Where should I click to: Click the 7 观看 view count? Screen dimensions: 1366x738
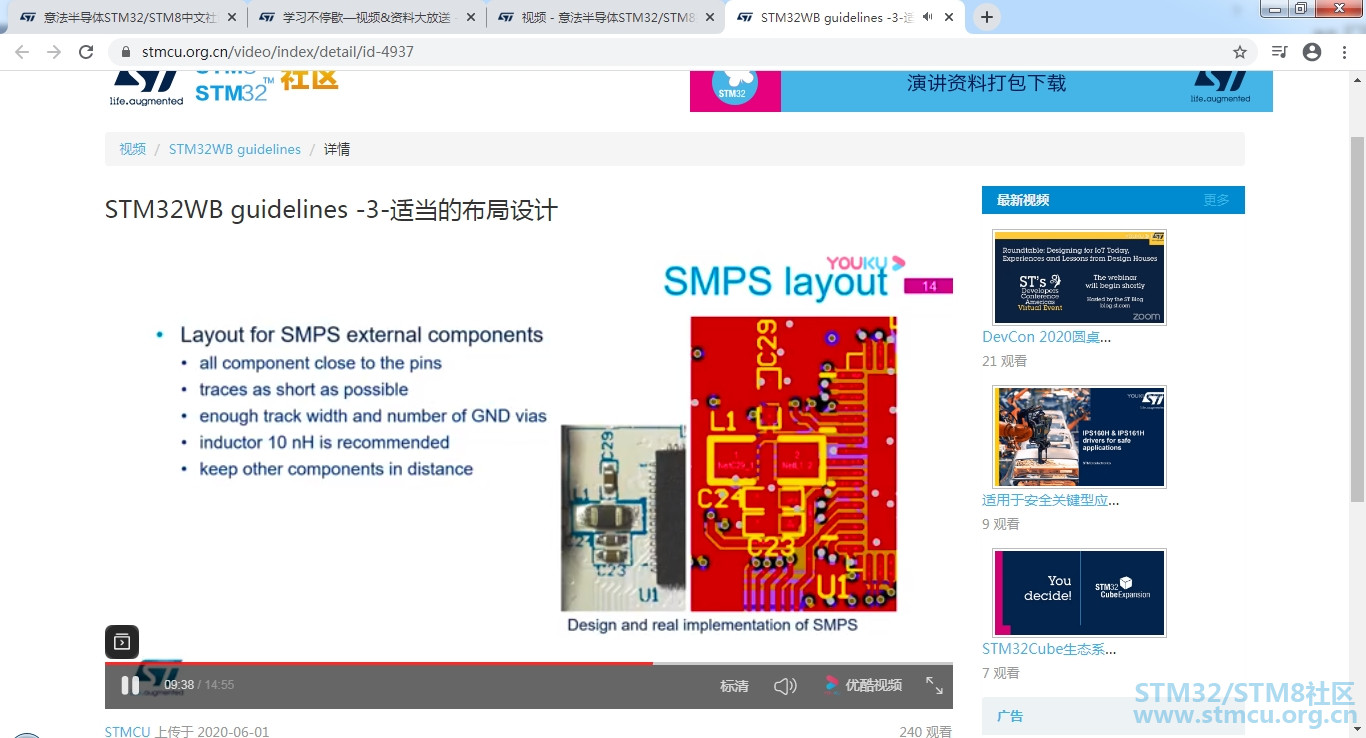tap(1001, 673)
